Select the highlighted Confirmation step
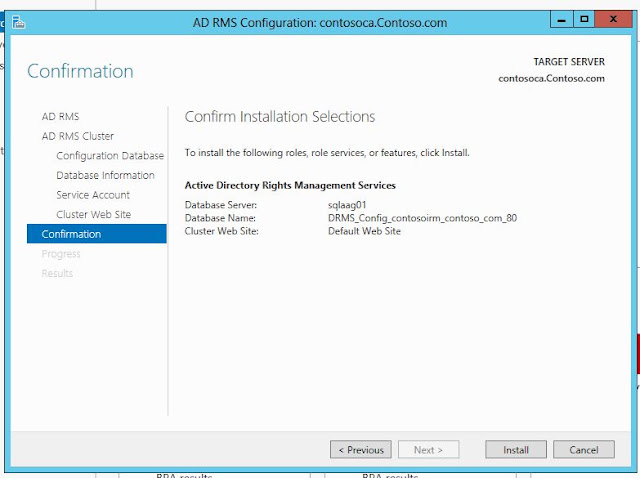640x478 pixels. click(97, 234)
